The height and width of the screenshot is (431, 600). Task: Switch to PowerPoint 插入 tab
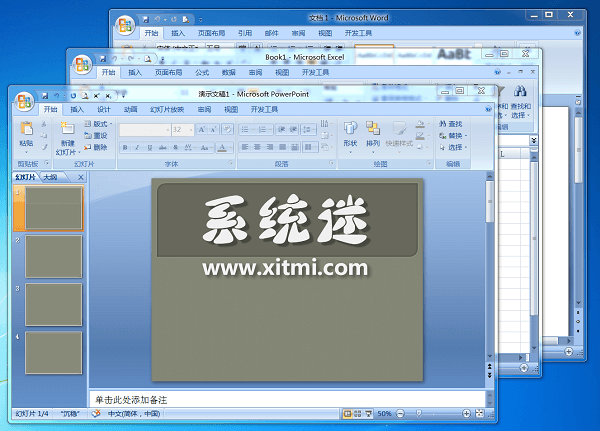[77, 109]
